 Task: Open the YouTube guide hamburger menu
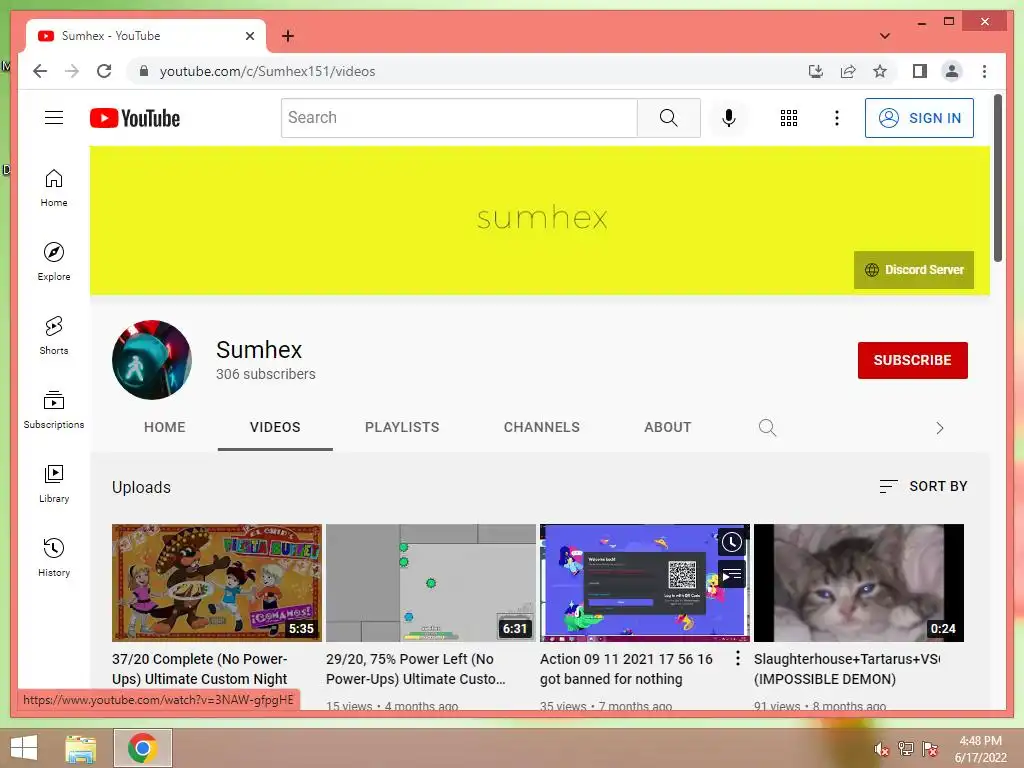pos(54,118)
